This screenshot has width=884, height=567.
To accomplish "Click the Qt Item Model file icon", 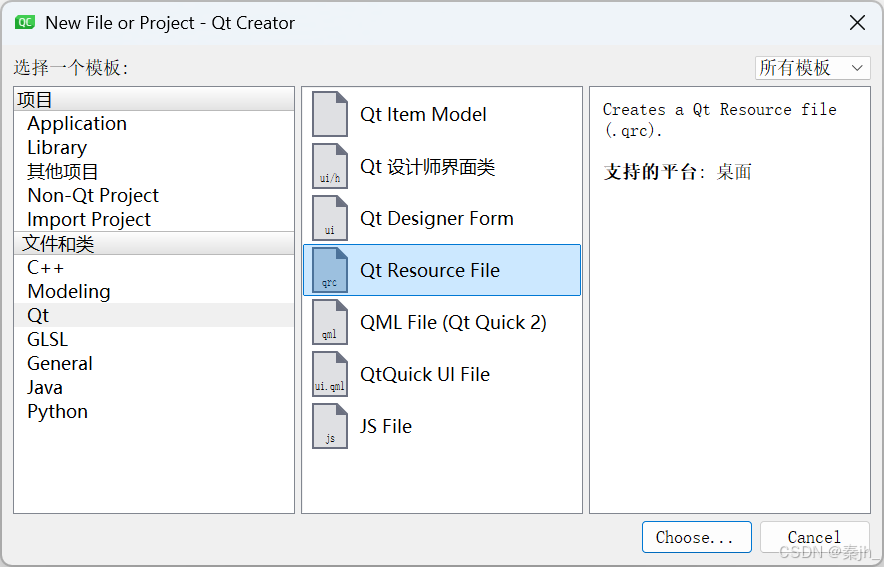I will click(x=330, y=114).
